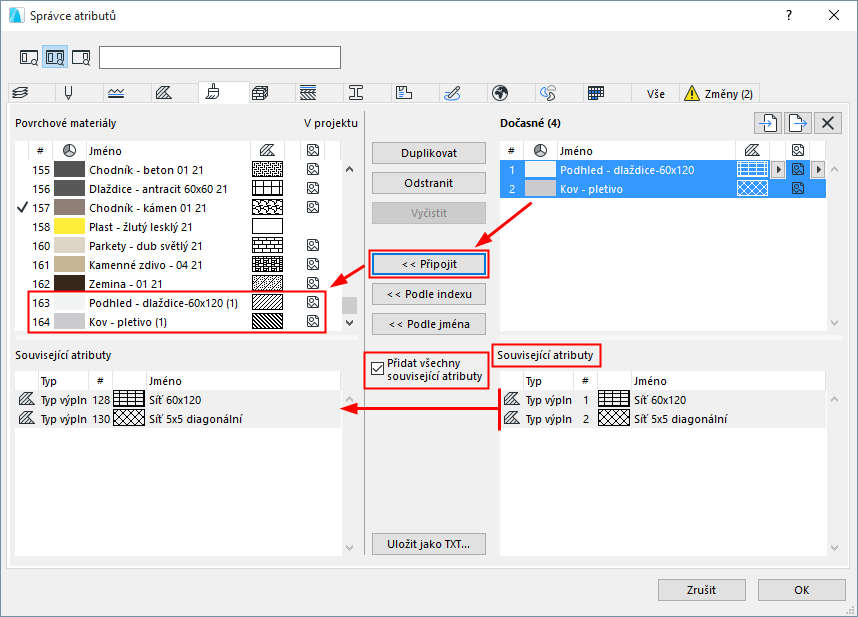858x617 pixels.
Task: Click the << Podle jména button
Action: [x=428, y=324]
